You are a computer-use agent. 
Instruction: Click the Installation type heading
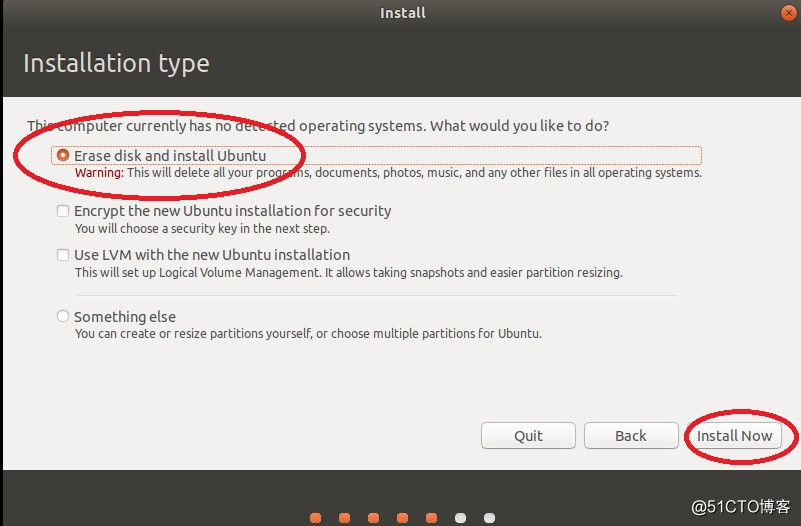coord(116,64)
